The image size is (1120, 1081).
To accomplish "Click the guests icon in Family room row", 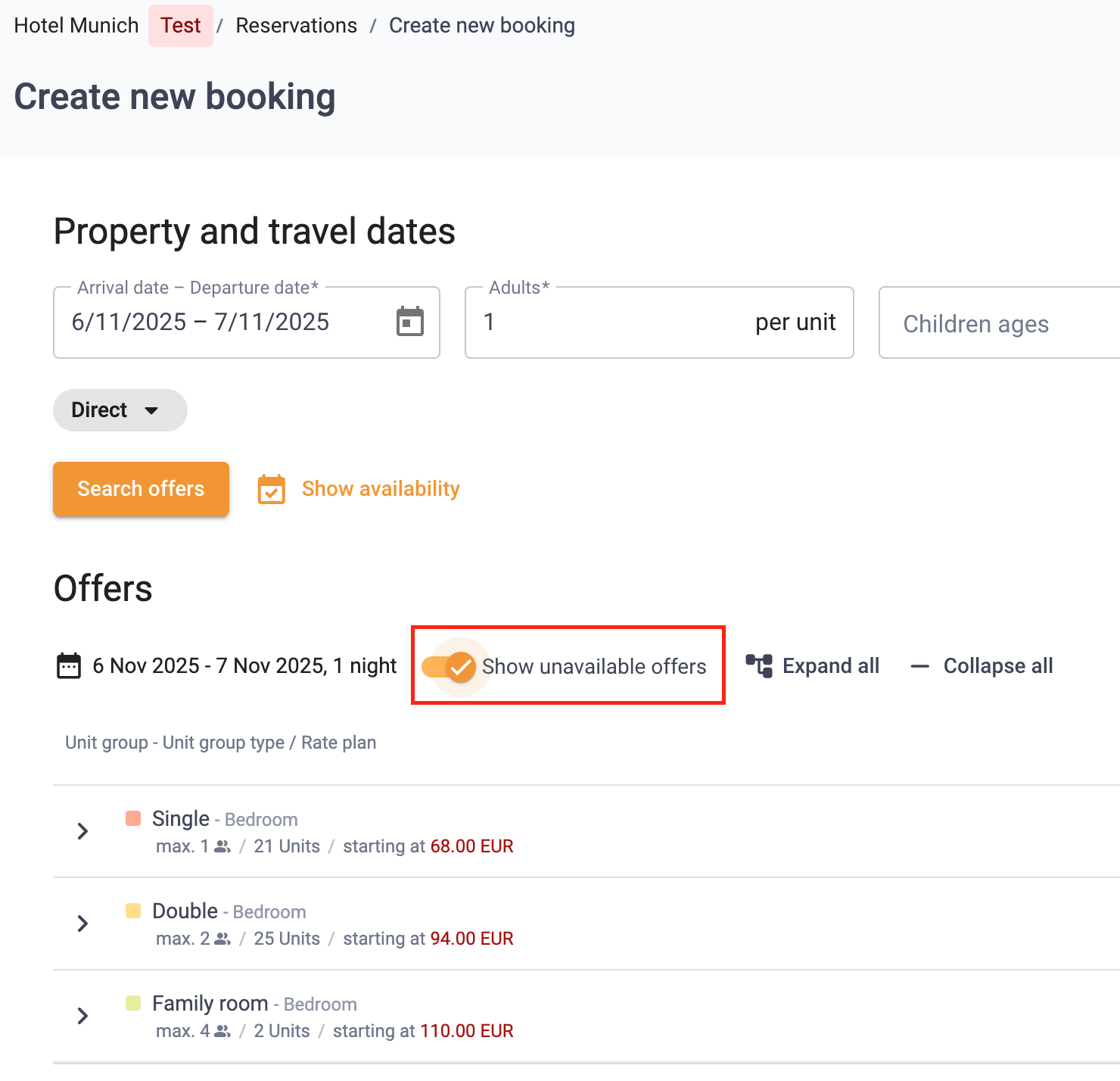I will coord(222,1031).
